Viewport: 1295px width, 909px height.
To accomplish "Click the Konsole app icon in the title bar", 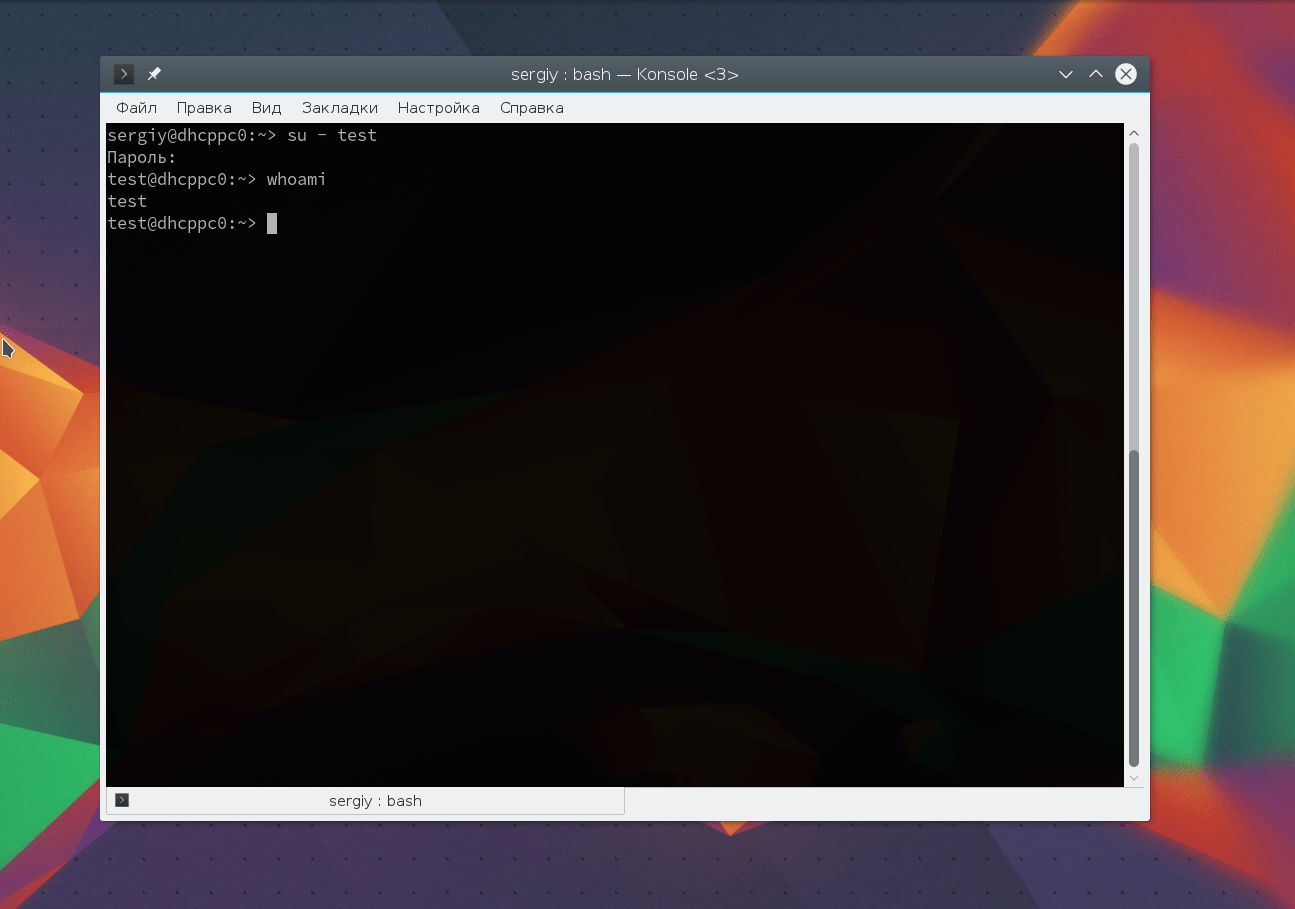I will click(122, 73).
